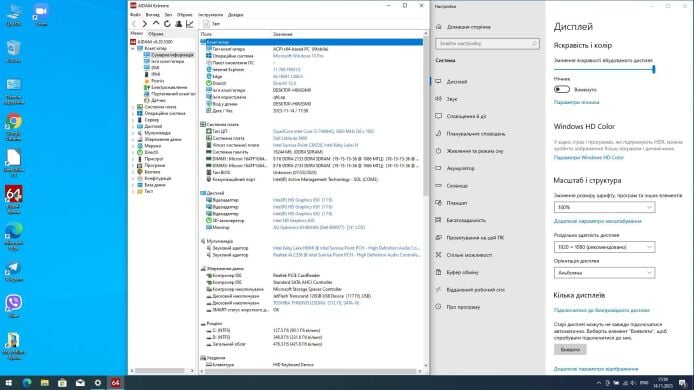Open advanced display settings link
The width and height of the screenshot is (694, 390).
(x=596, y=369)
